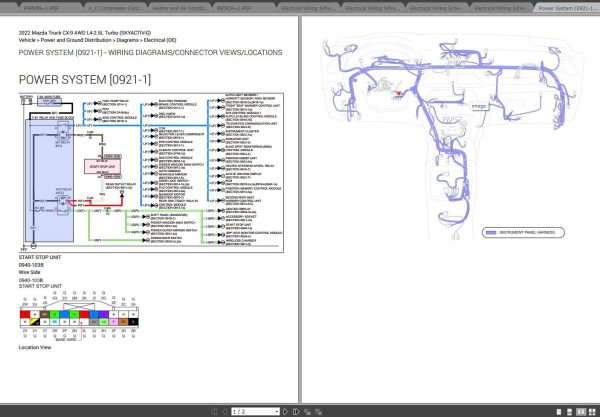Switch to Heater and Air Condit... tab
Viewport: 600px width, 417px height.
click(x=180, y=8)
